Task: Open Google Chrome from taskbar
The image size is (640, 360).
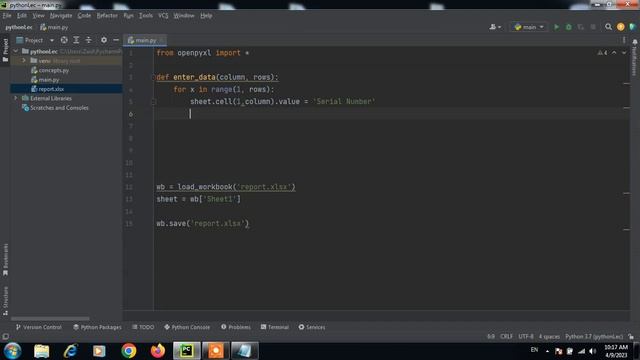Action: pos(129,351)
